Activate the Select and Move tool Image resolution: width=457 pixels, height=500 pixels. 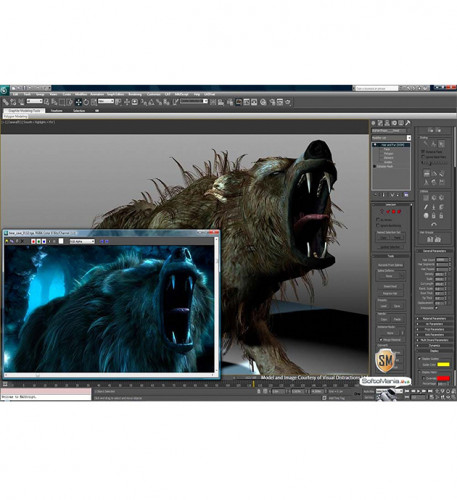[78, 102]
